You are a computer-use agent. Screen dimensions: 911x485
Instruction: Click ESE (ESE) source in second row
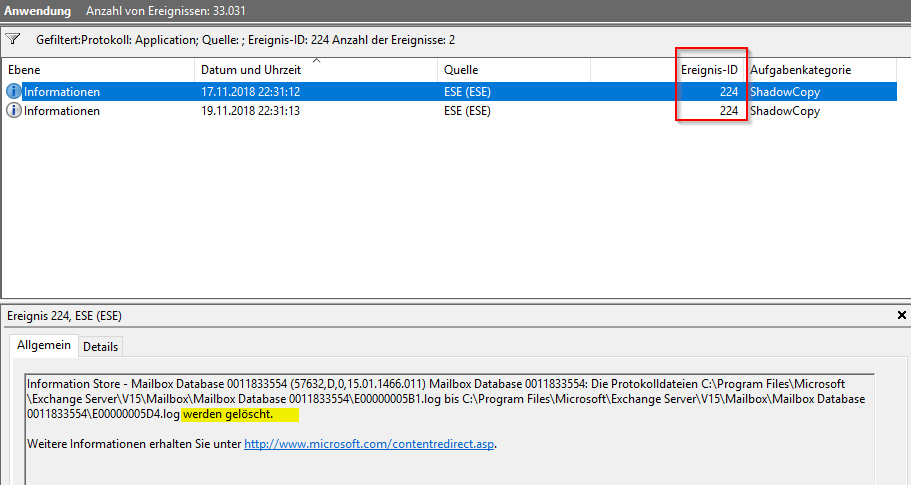[x=467, y=111]
